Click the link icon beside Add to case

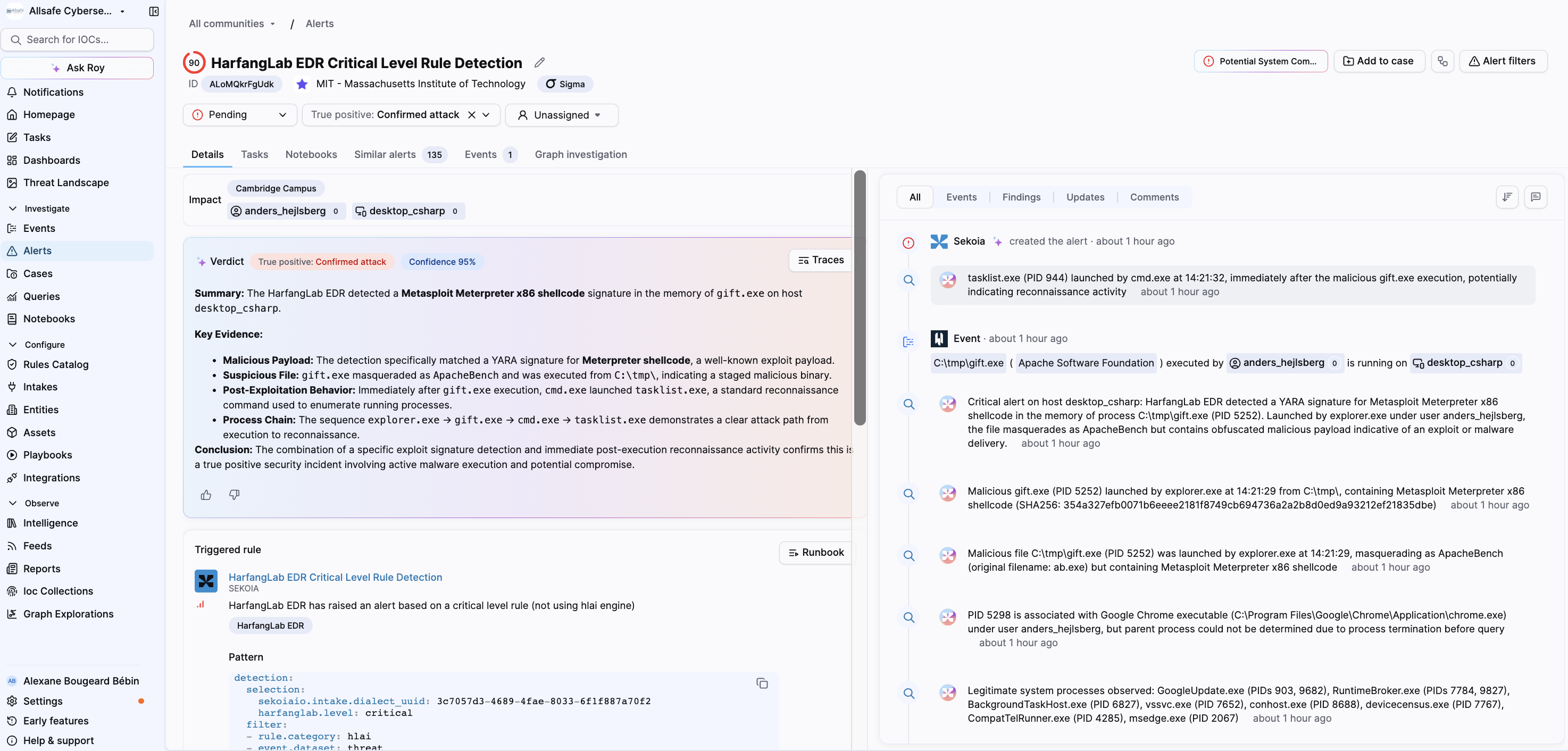1442,61
